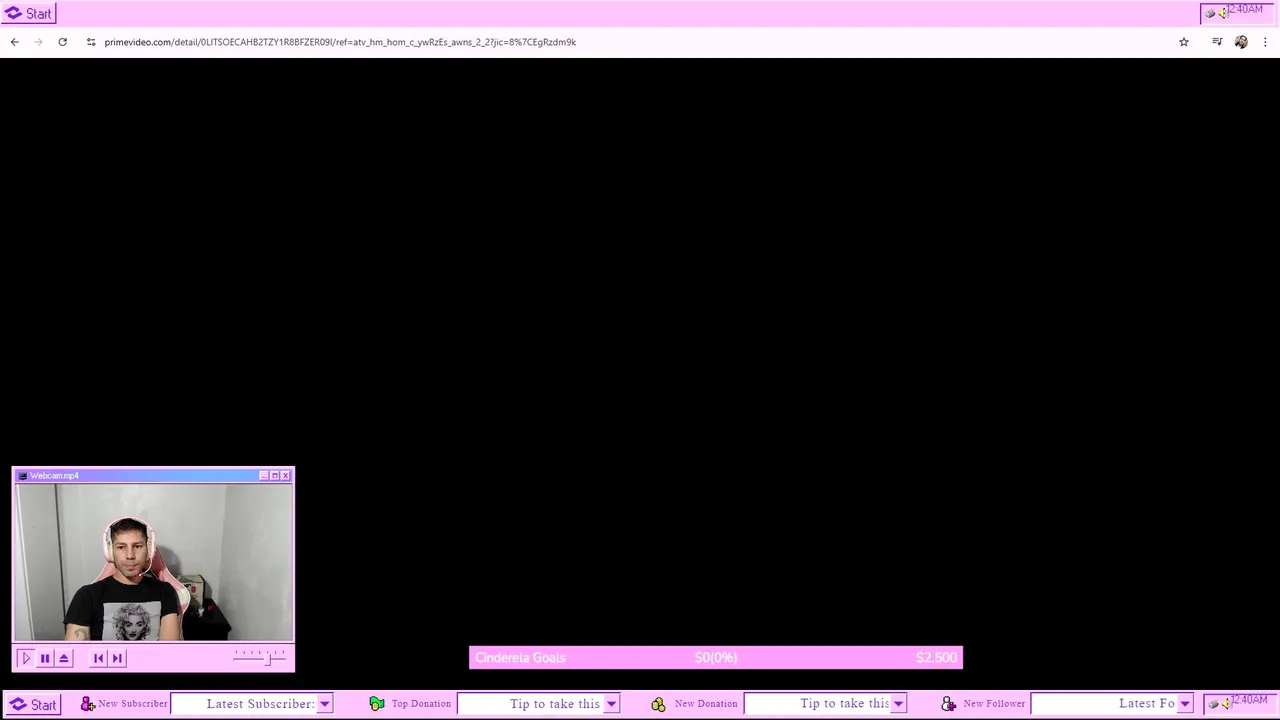Bookmark this page with the star icon

(1184, 42)
